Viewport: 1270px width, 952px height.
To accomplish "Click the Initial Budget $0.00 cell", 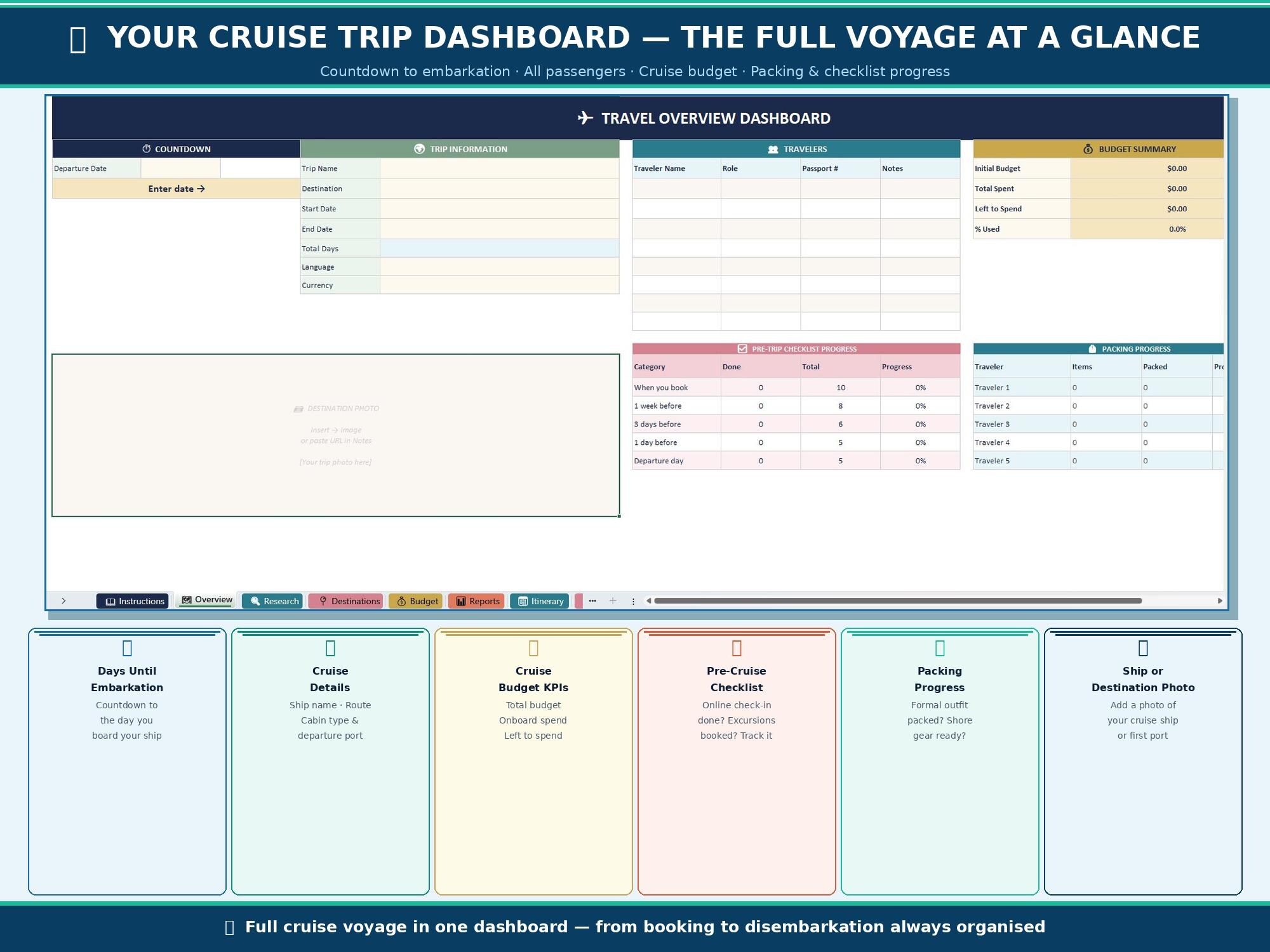I will (x=1147, y=168).
